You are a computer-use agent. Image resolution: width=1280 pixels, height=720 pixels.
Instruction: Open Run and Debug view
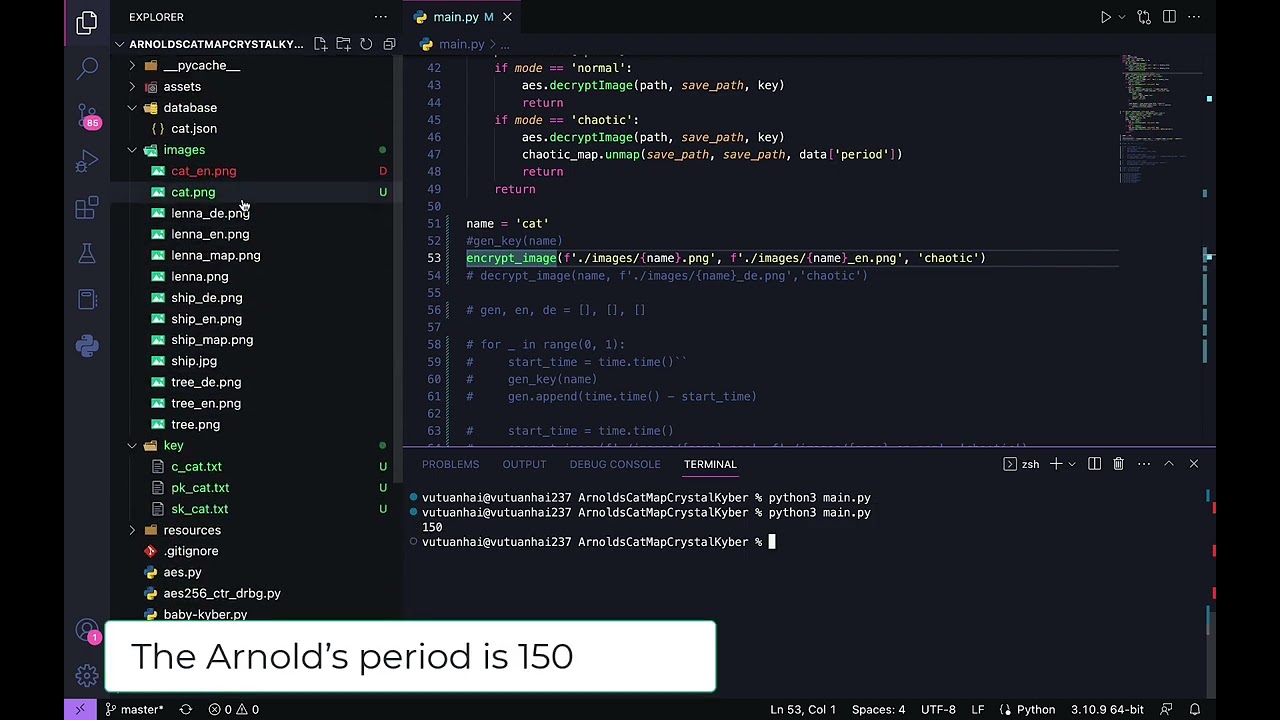pyautogui.click(x=87, y=162)
